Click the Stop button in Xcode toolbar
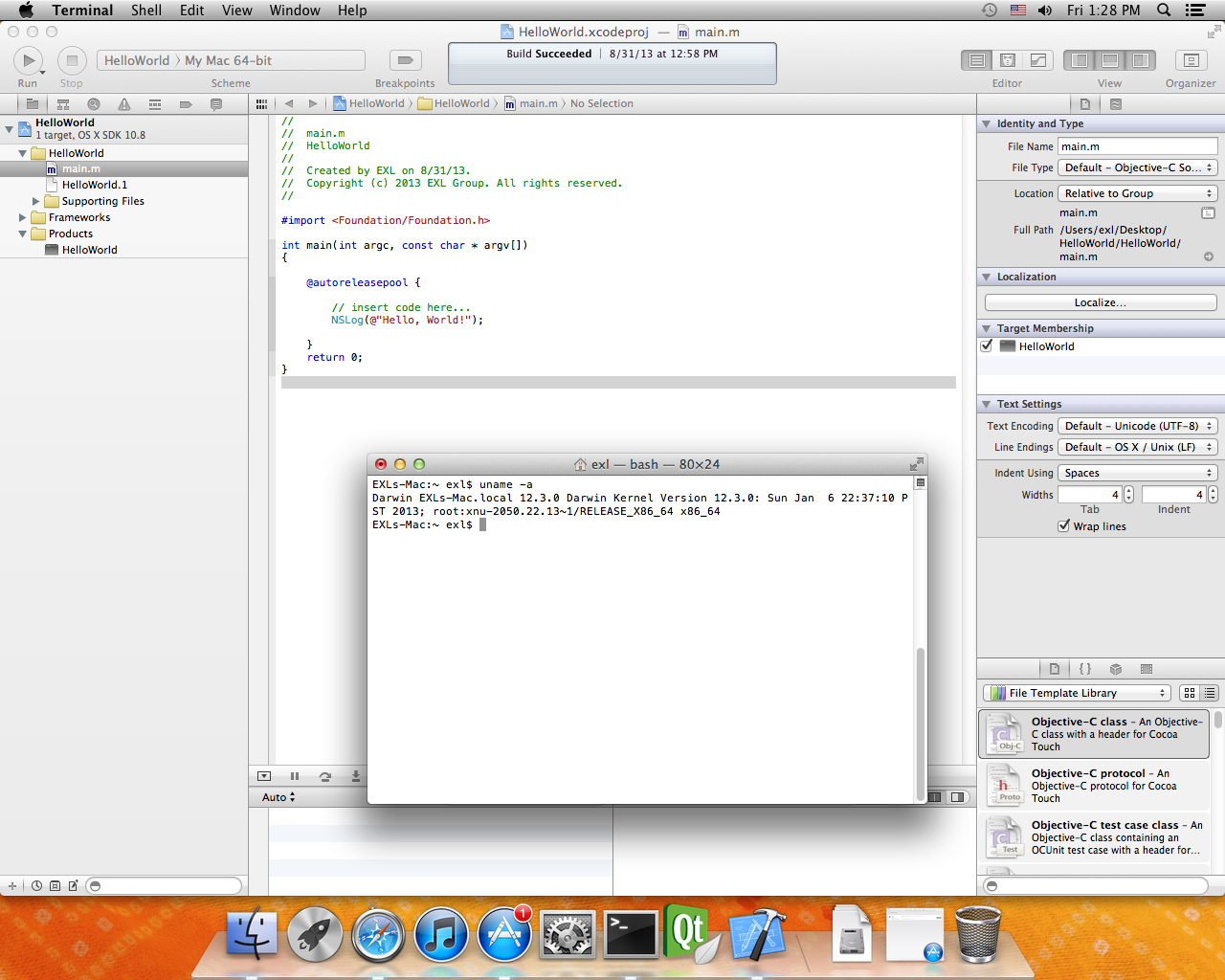 click(x=72, y=60)
